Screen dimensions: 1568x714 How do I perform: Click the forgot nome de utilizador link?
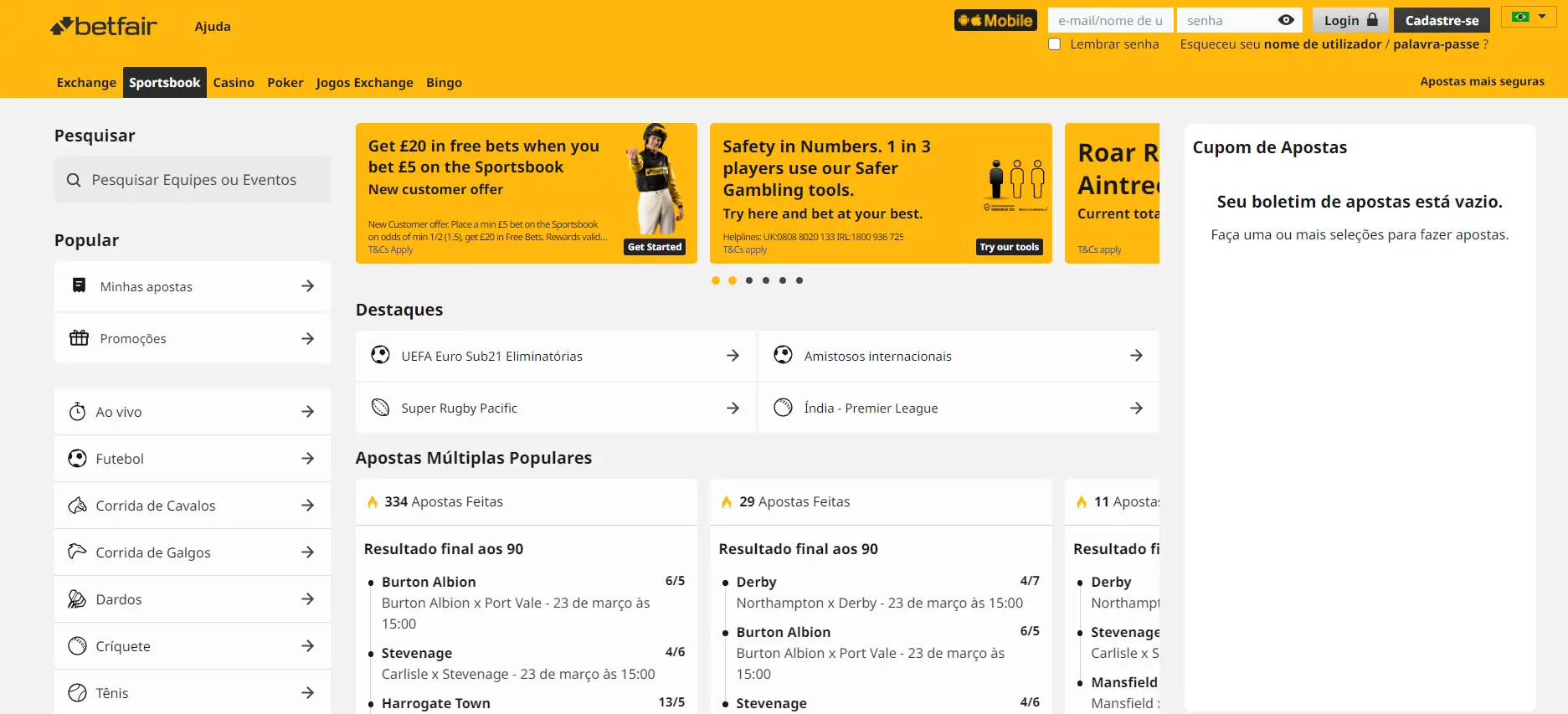tap(1323, 44)
